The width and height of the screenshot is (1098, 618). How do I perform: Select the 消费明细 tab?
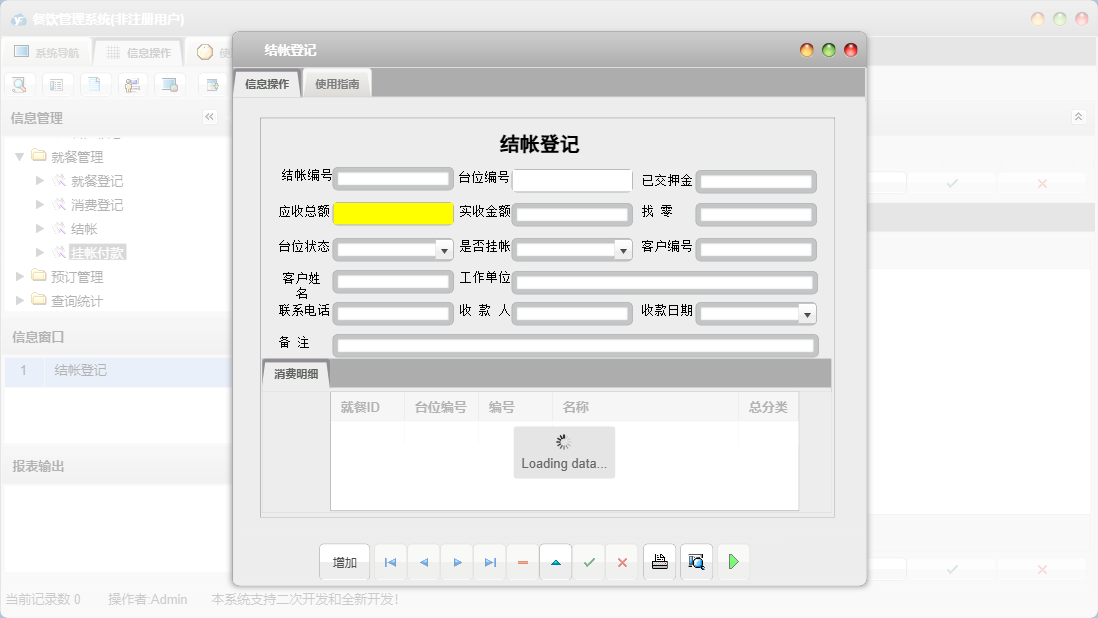(296, 373)
